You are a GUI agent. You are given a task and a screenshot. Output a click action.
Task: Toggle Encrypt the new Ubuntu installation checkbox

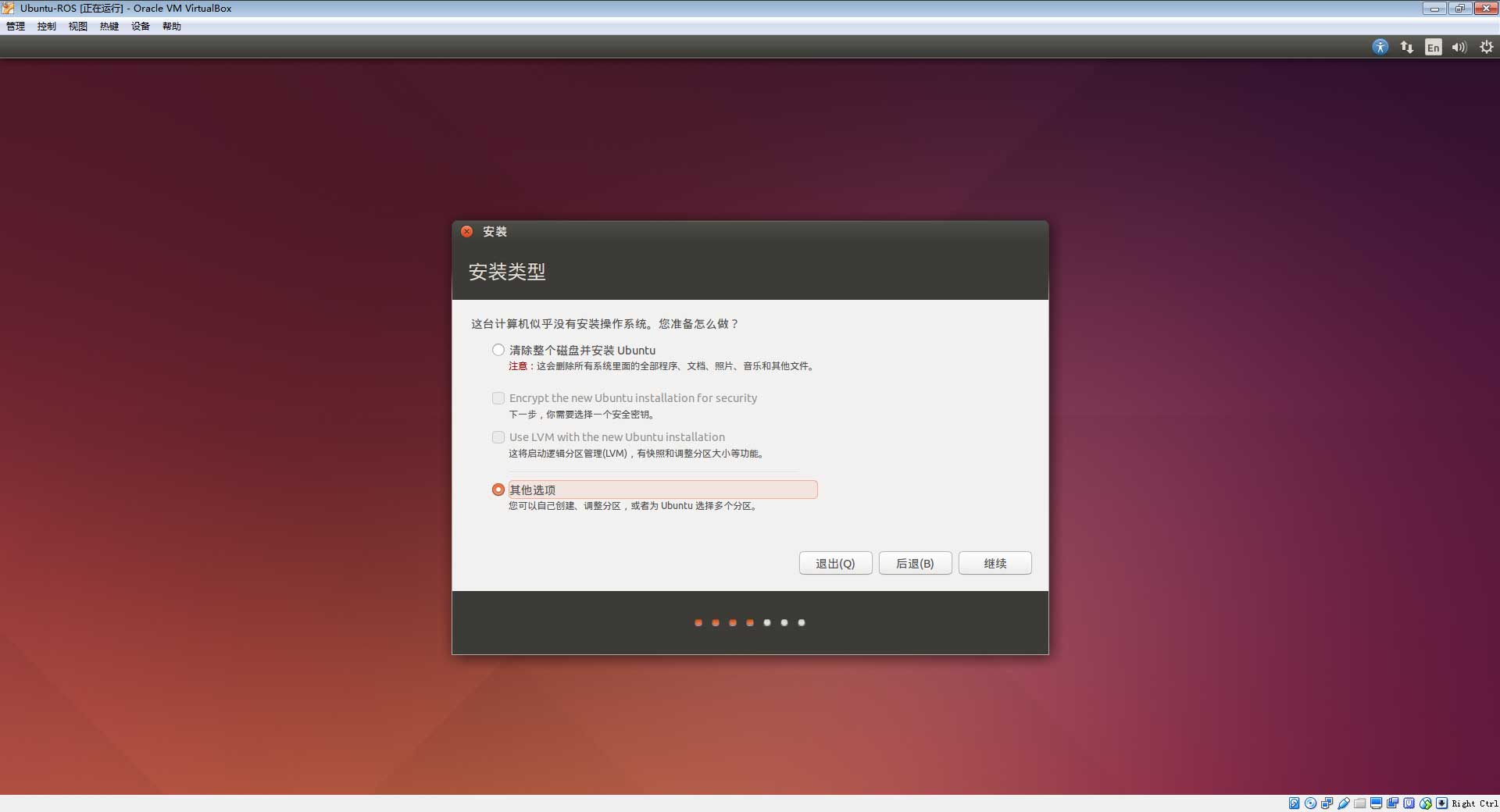pos(498,398)
